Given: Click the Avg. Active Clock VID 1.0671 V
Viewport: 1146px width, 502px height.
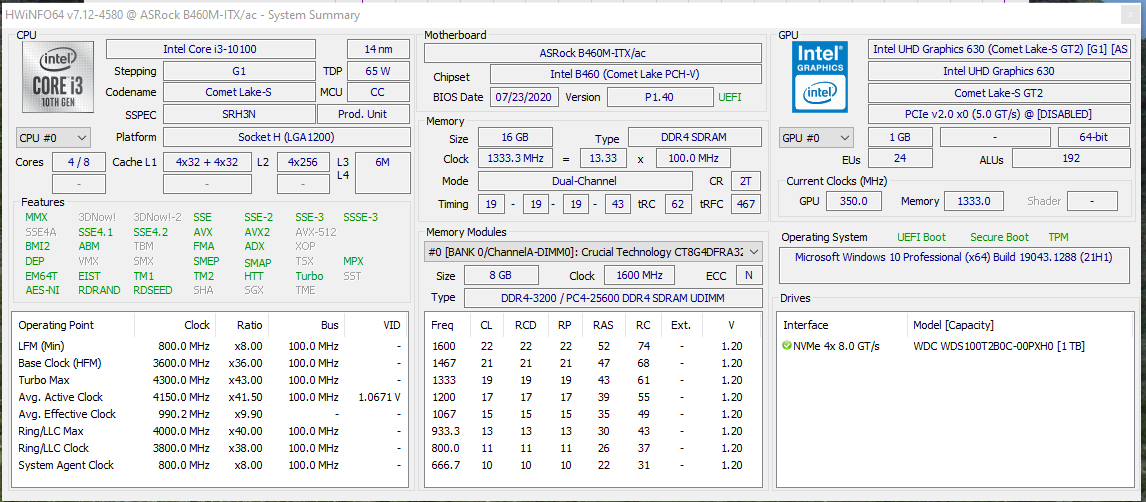Looking at the screenshot, I should click(378, 397).
